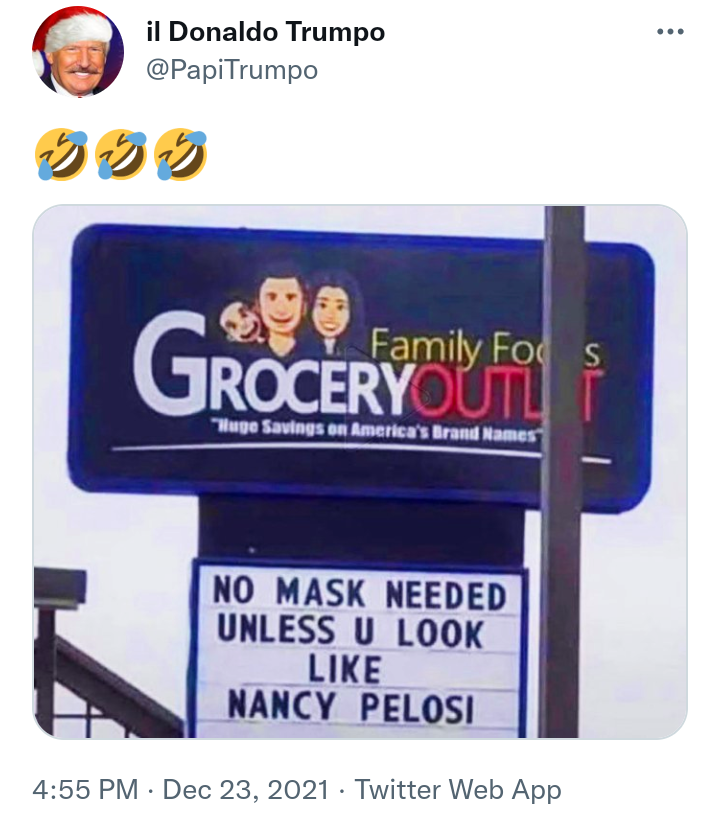Click the NANCY PELOSI text line
Image resolution: width=720 pixels, height=828 pixels.
tap(351, 707)
